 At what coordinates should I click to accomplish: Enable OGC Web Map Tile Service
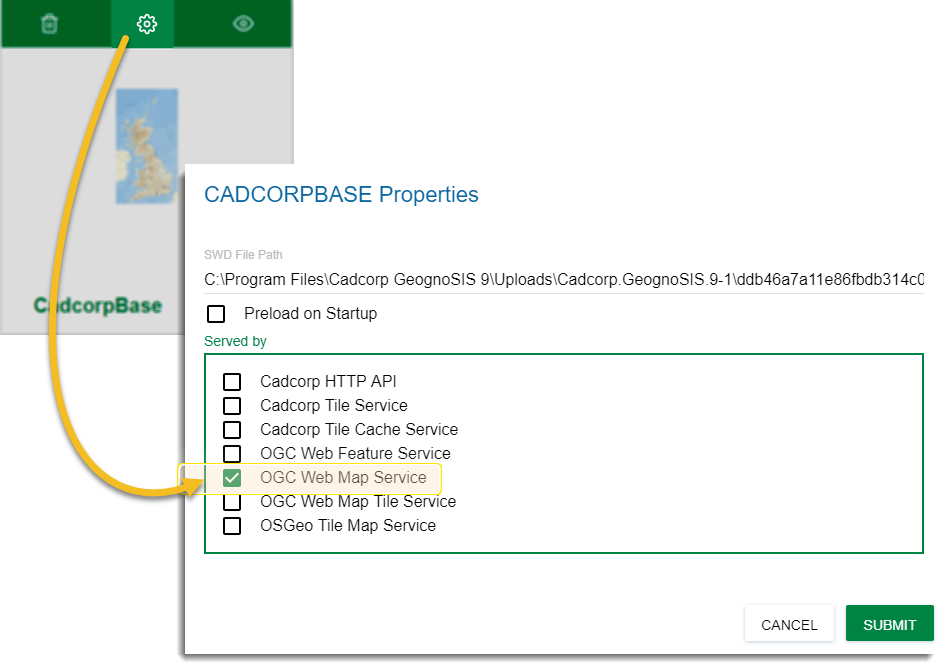[x=232, y=501]
